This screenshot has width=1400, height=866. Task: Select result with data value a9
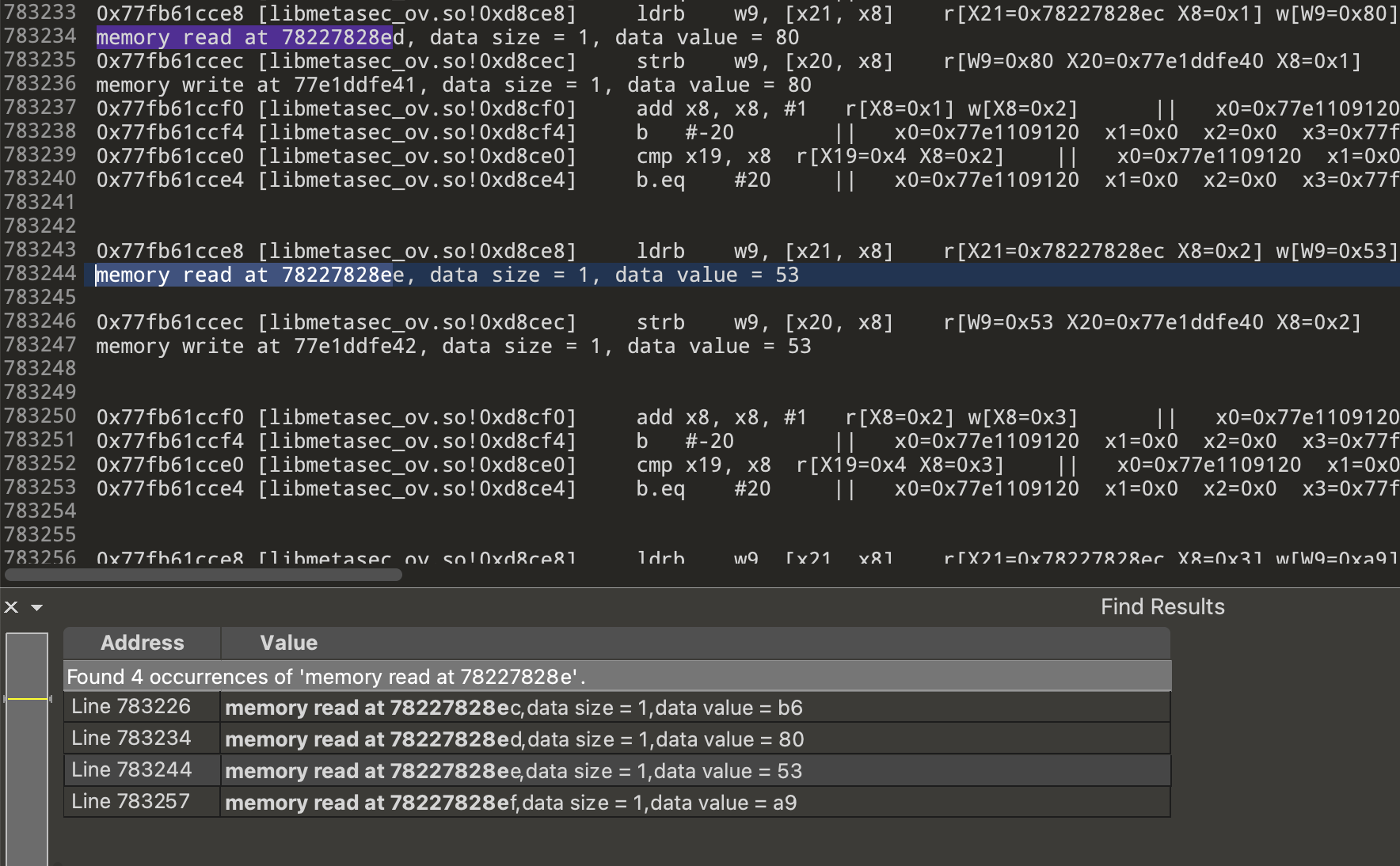(x=511, y=803)
